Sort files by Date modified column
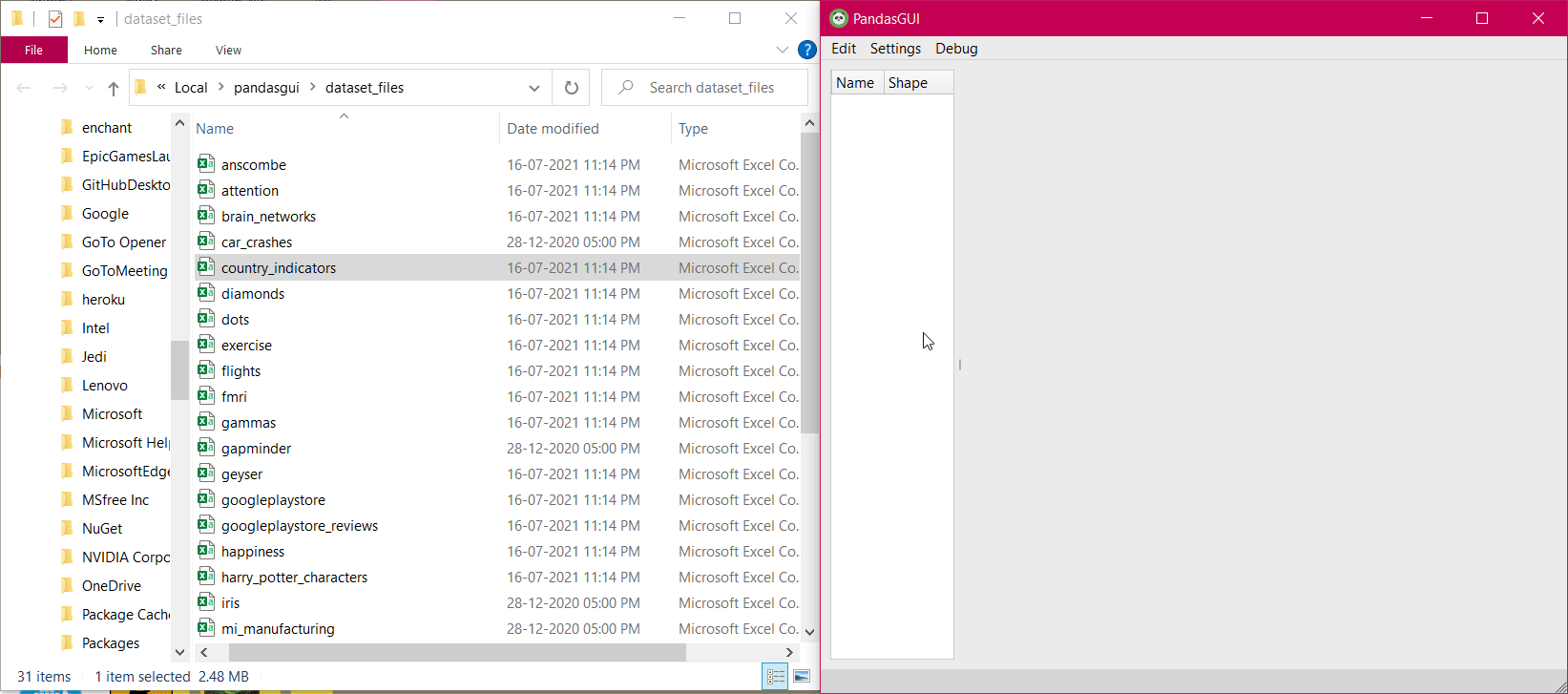The image size is (1568, 694). pyautogui.click(x=553, y=129)
